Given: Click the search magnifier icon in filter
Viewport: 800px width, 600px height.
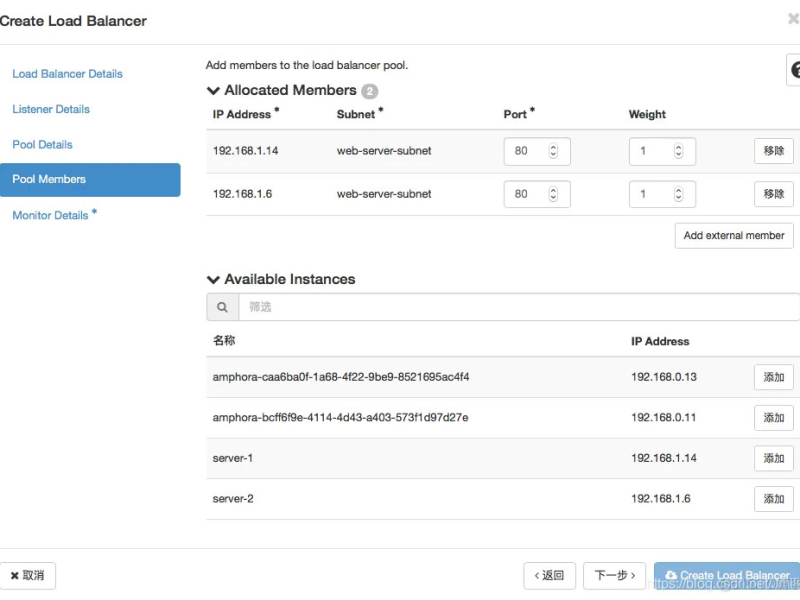Looking at the screenshot, I should 222,307.
